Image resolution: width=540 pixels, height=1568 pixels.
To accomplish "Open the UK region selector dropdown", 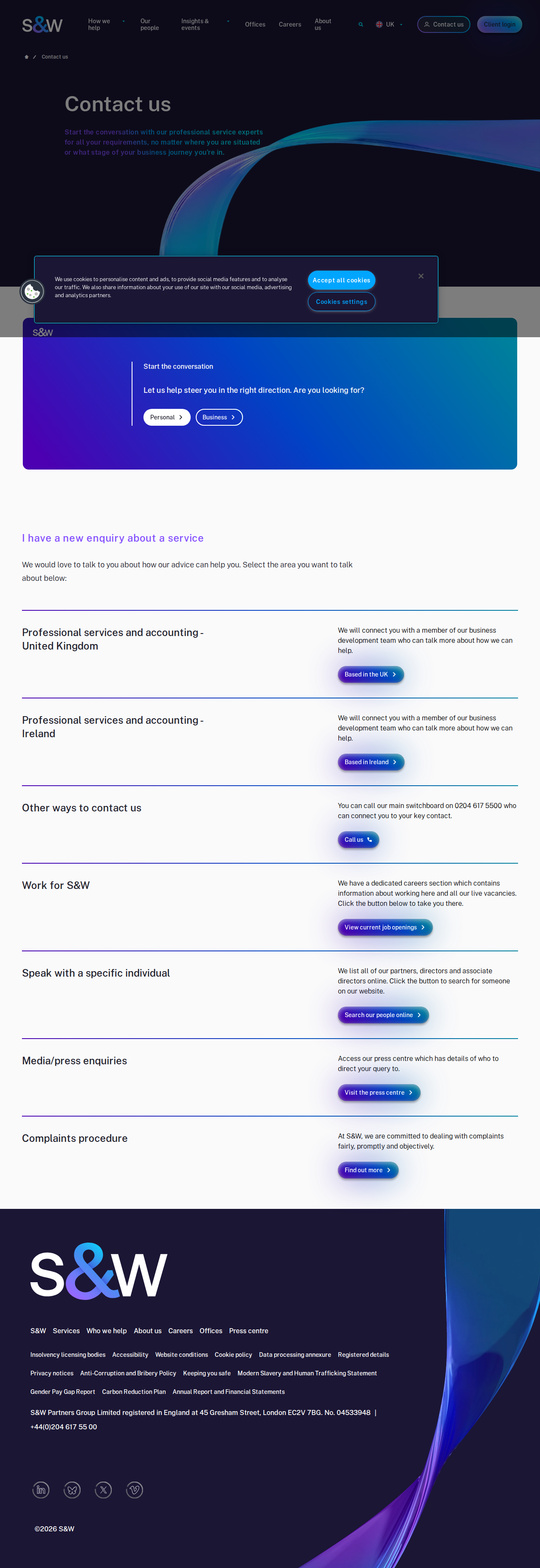I will tap(389, 24).
